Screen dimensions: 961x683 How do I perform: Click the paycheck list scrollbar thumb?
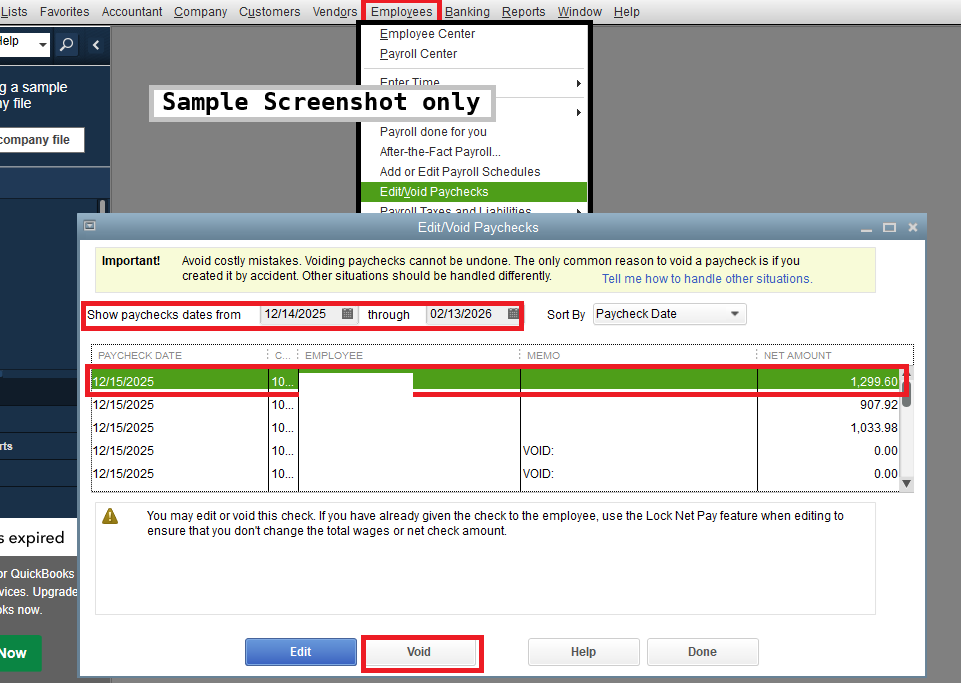[906, 392]
